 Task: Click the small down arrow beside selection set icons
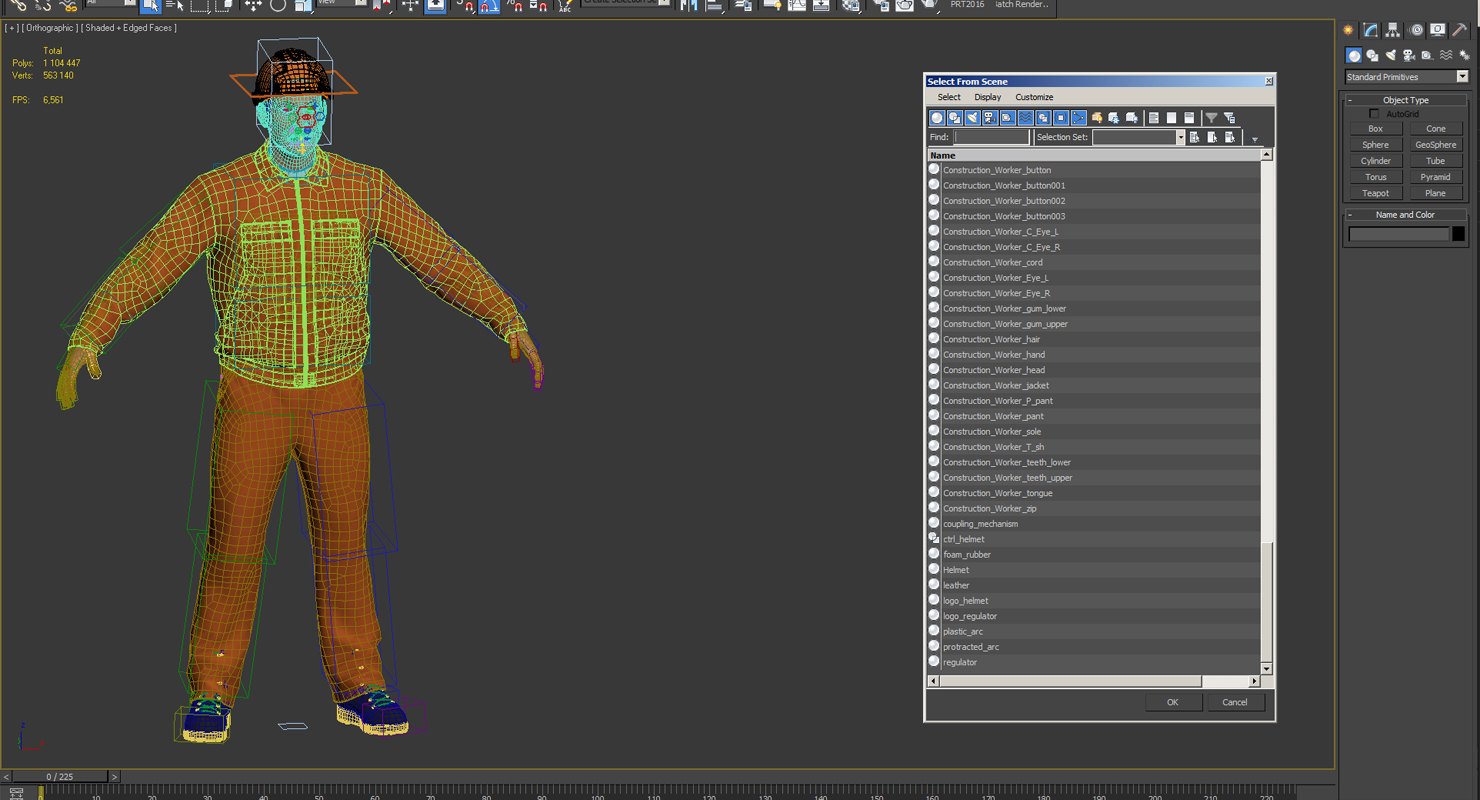point(1255,139)
